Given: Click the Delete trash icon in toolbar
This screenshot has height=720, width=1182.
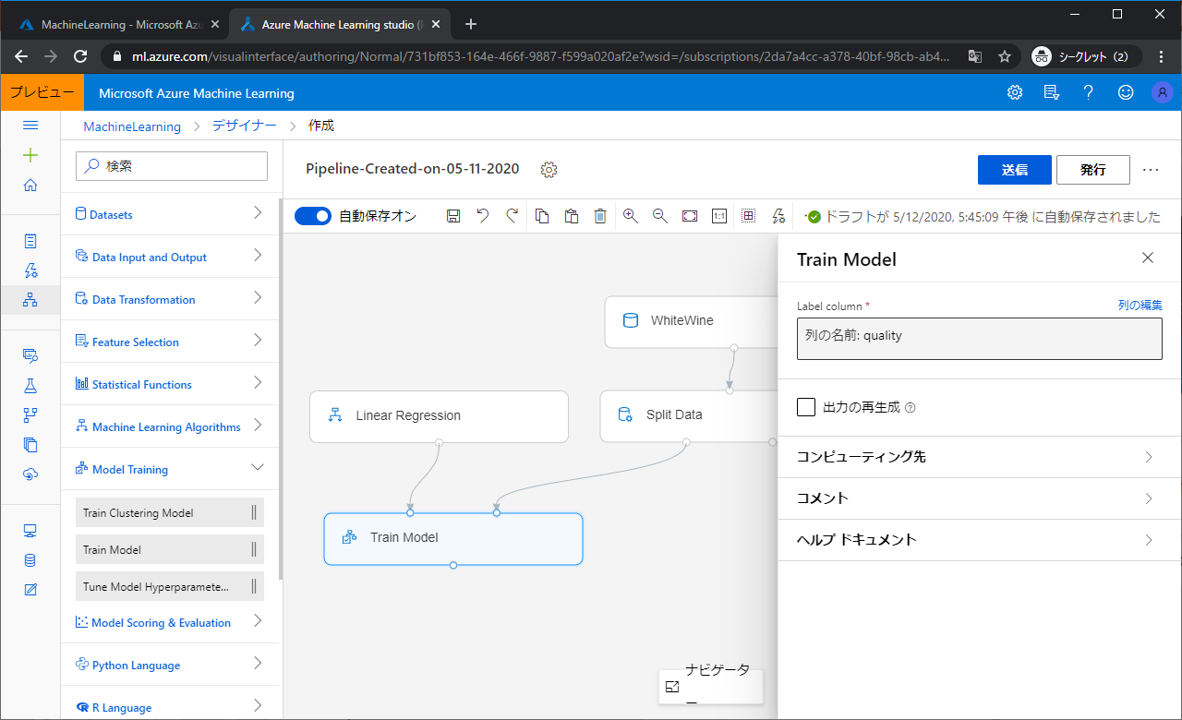Looking at the screenshot, I should [600, 216].
